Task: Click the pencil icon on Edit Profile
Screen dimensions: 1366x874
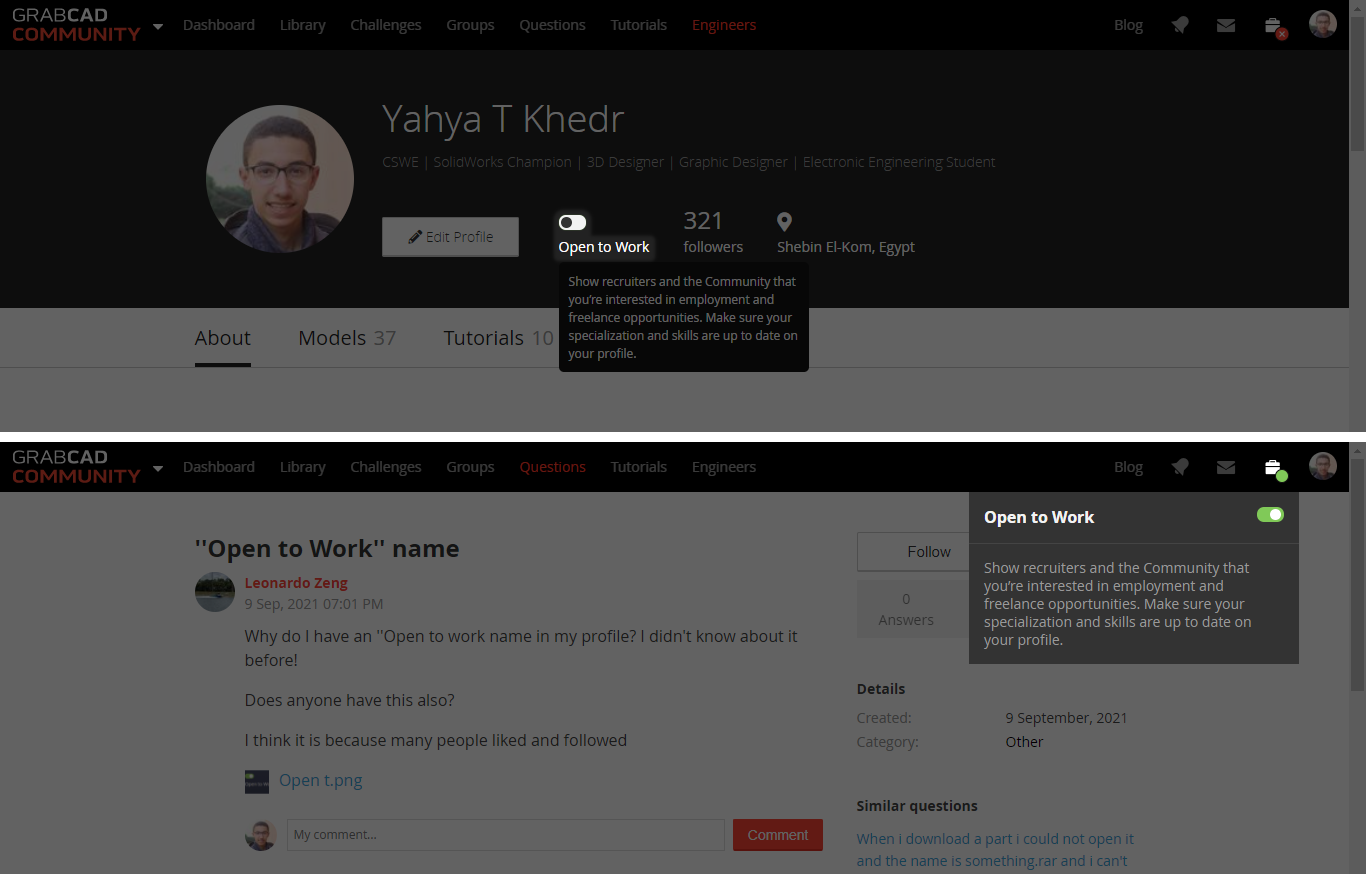Action: click(x=415, y=237)
